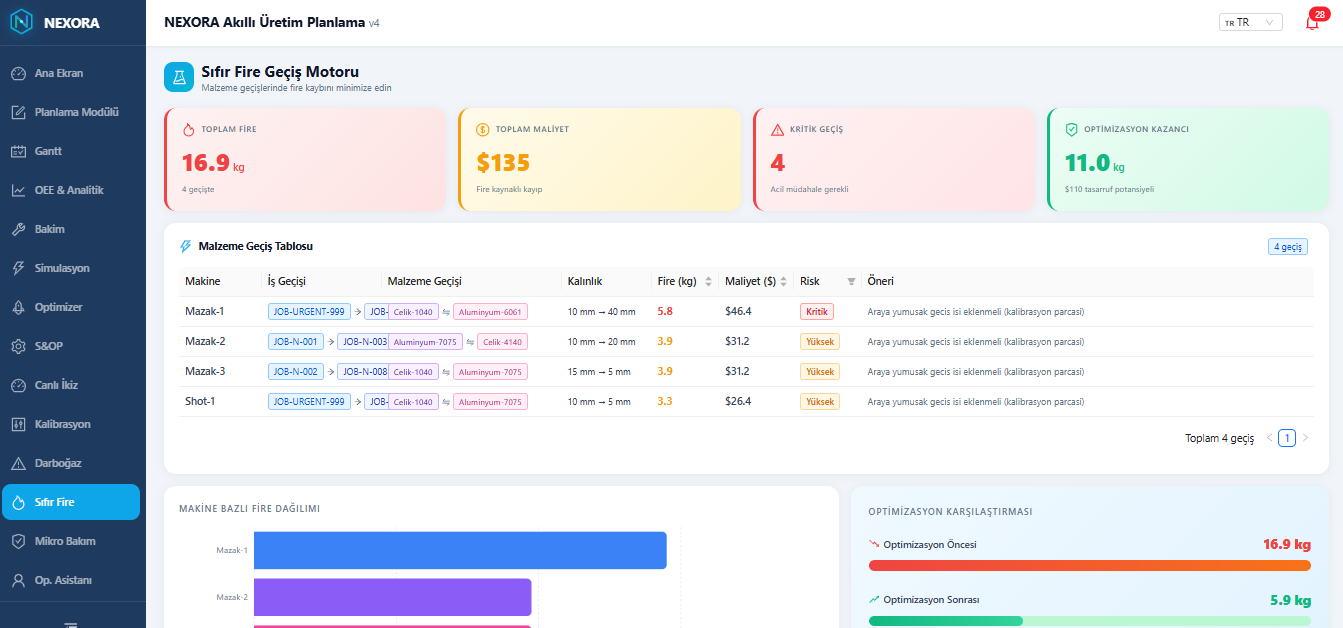Click the Optimizasyon Öncesi progress bar
Viewport: 1343px width, 628px height.
click(x=1090, y=565)
